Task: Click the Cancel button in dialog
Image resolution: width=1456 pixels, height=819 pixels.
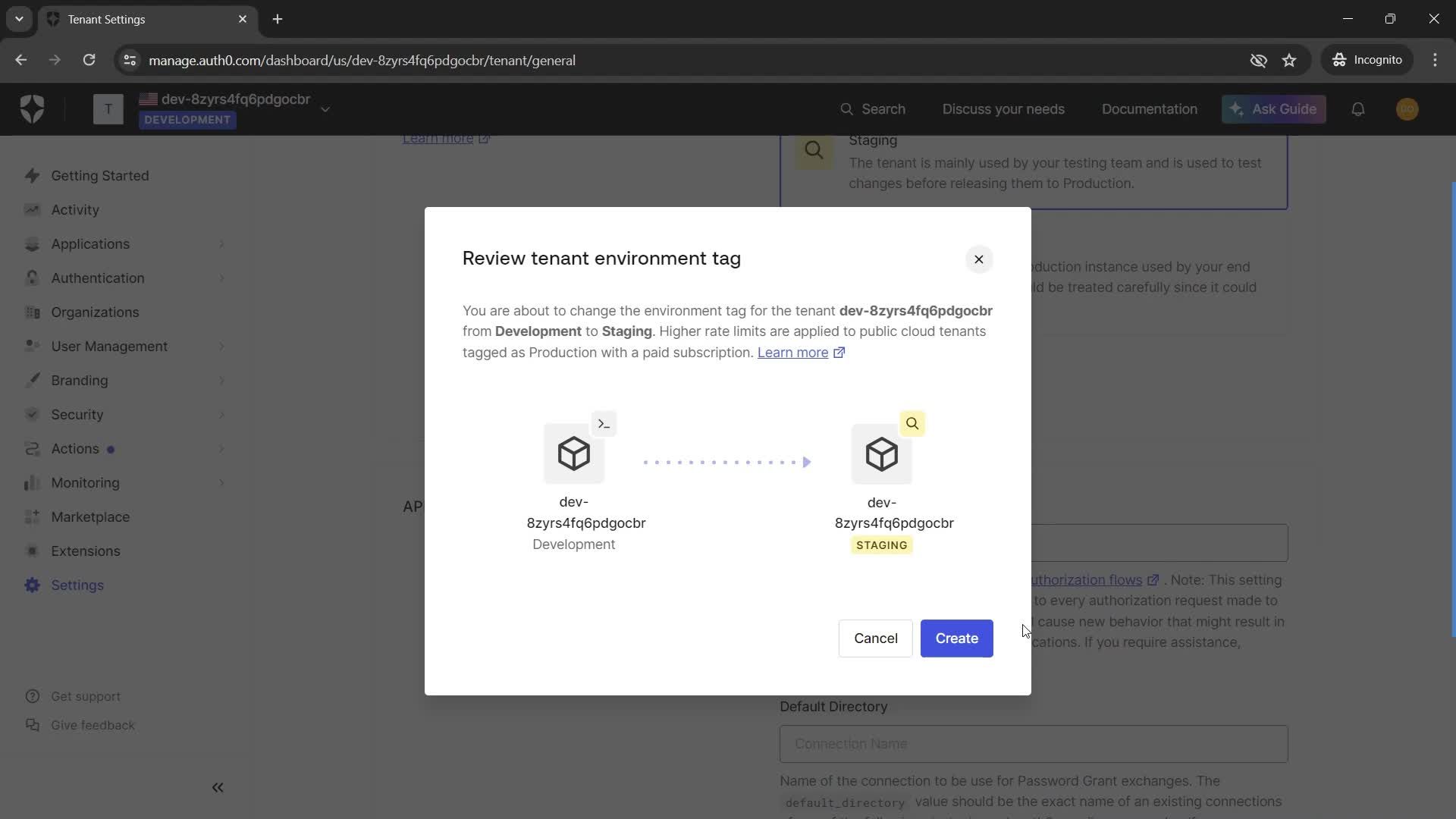Action: [x=875, y=639]
